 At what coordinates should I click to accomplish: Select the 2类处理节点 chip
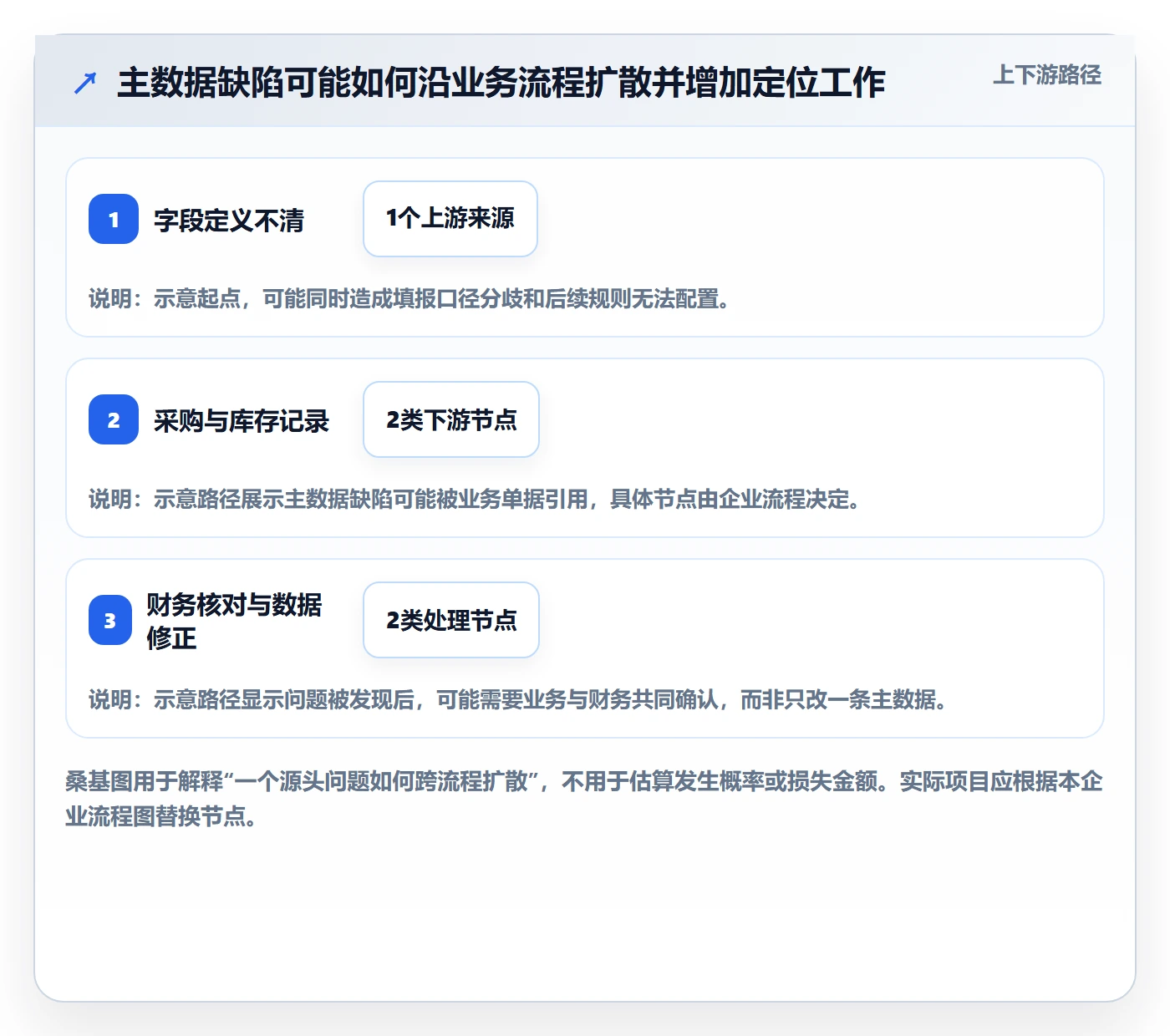pyautogui.click(x=451, y=620)
